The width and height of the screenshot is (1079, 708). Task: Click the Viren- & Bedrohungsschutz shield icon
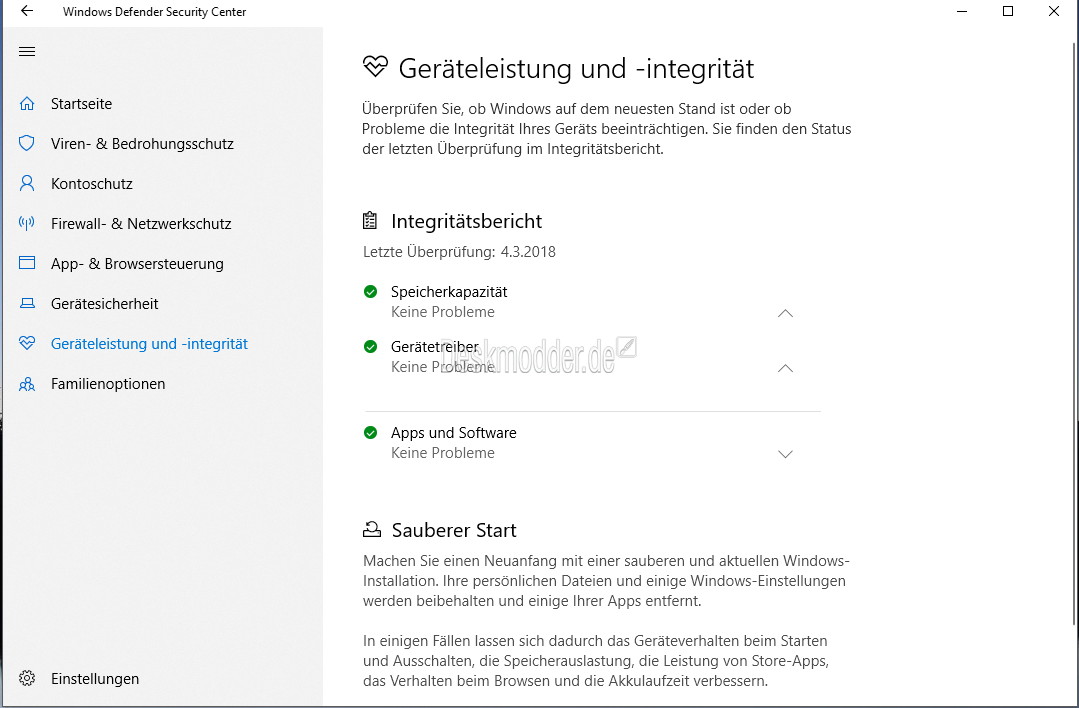[27, 144]
